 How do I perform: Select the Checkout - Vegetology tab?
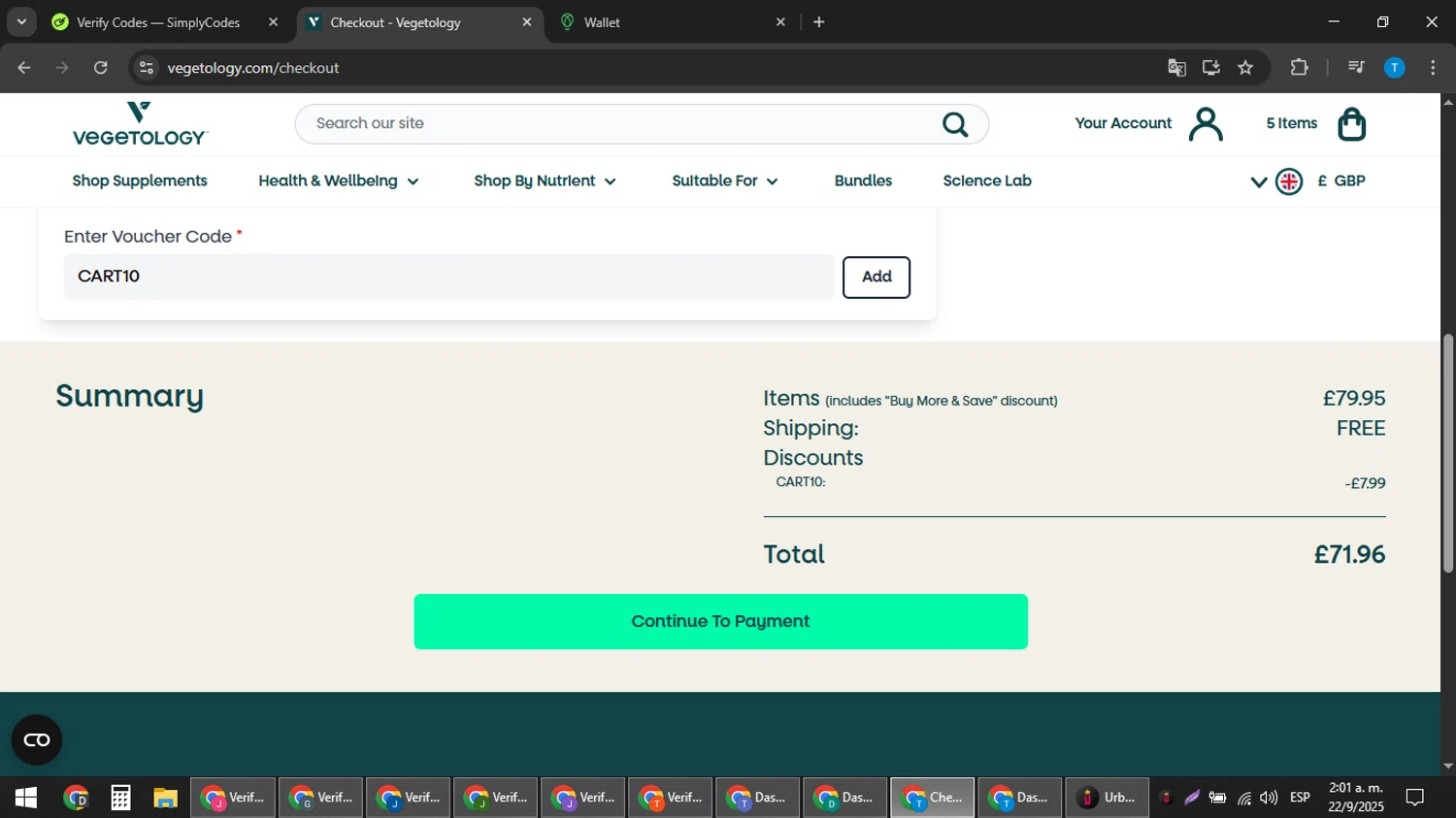[395, 22]
